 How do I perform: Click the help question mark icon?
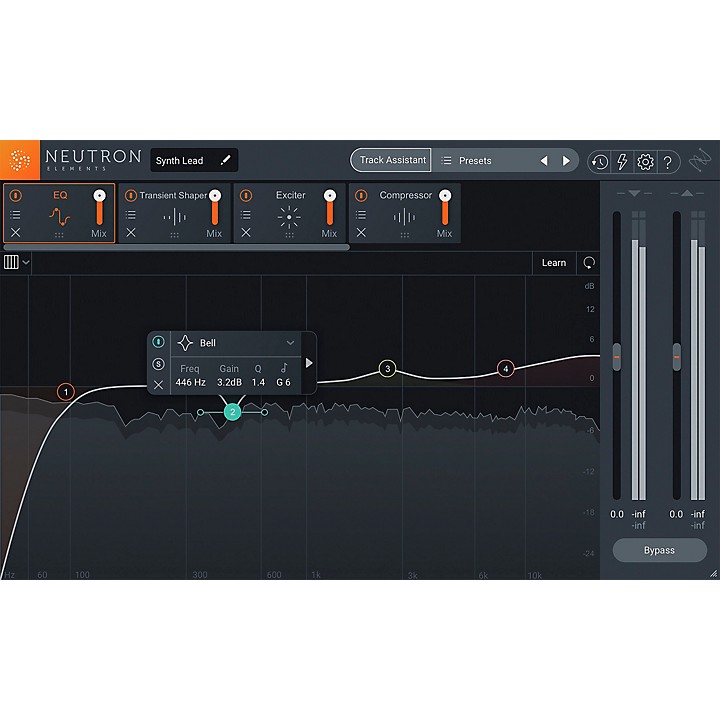[x=668, y=161]
